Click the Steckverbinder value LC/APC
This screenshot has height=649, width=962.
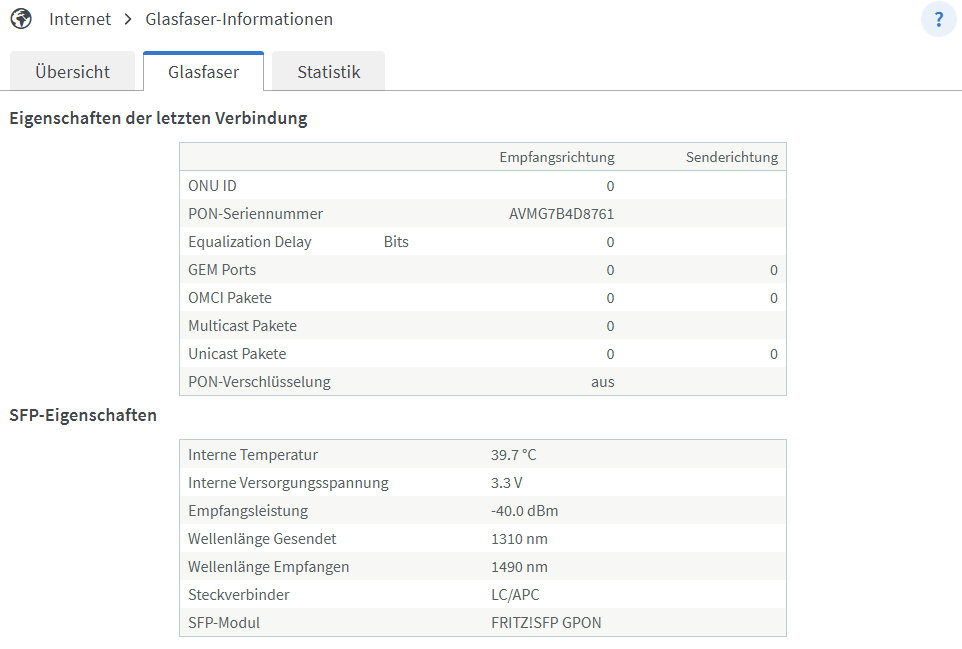515,594
